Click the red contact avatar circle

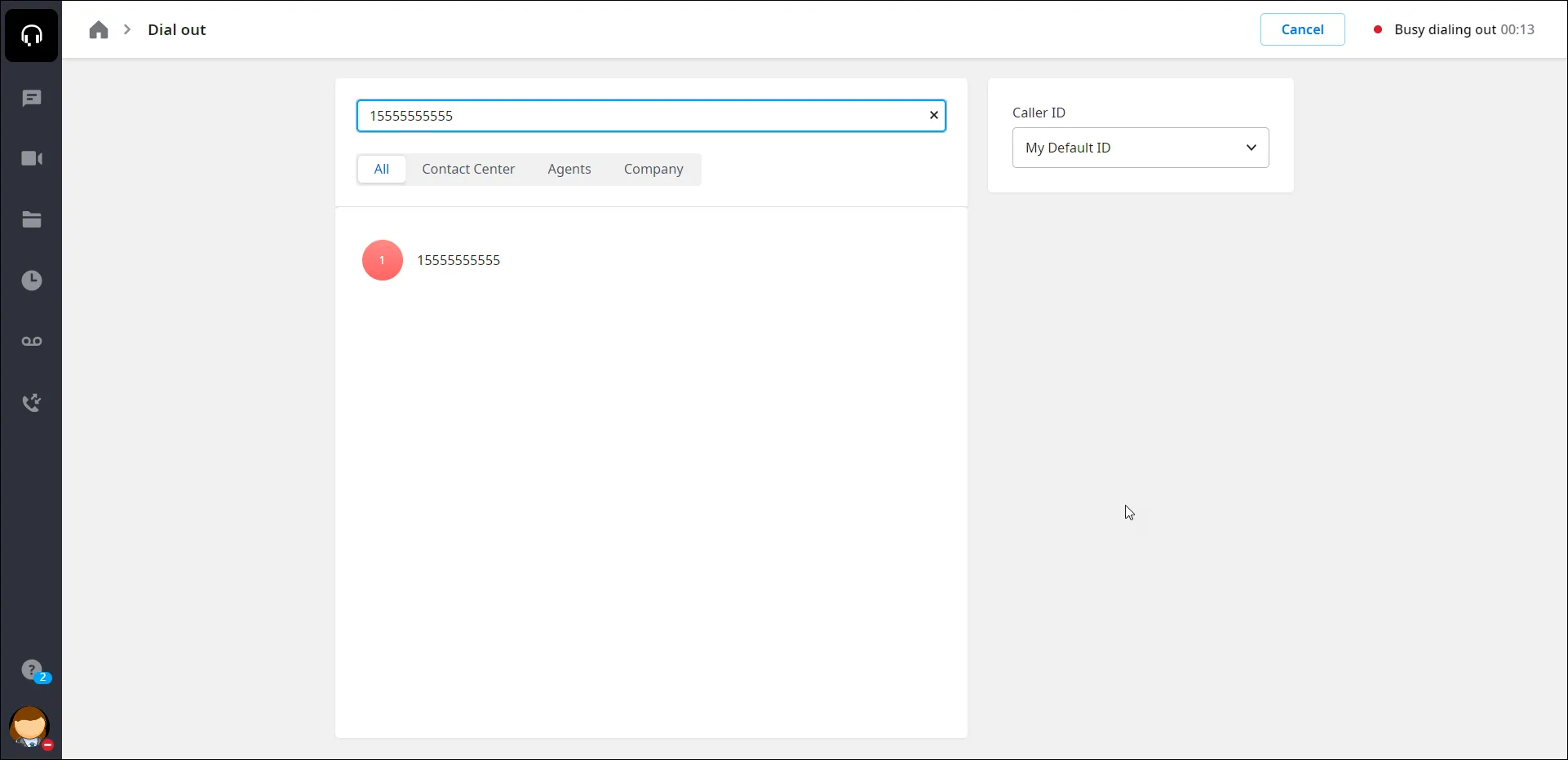tap(383, 260)
